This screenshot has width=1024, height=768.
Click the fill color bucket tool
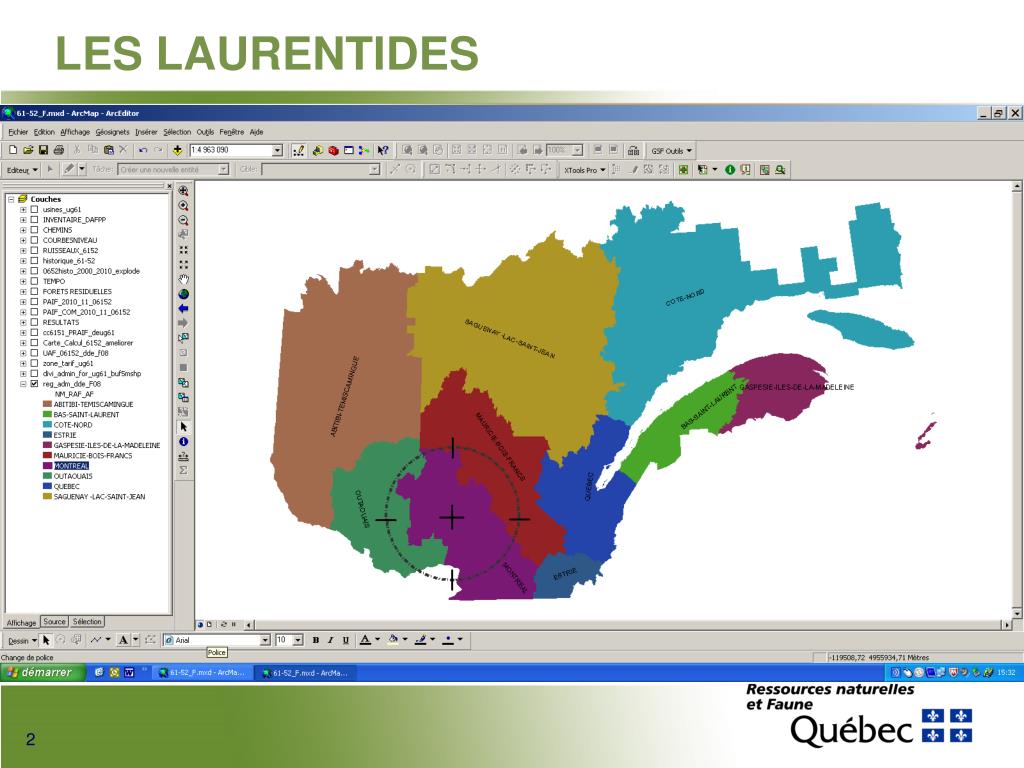coord(392,640)
